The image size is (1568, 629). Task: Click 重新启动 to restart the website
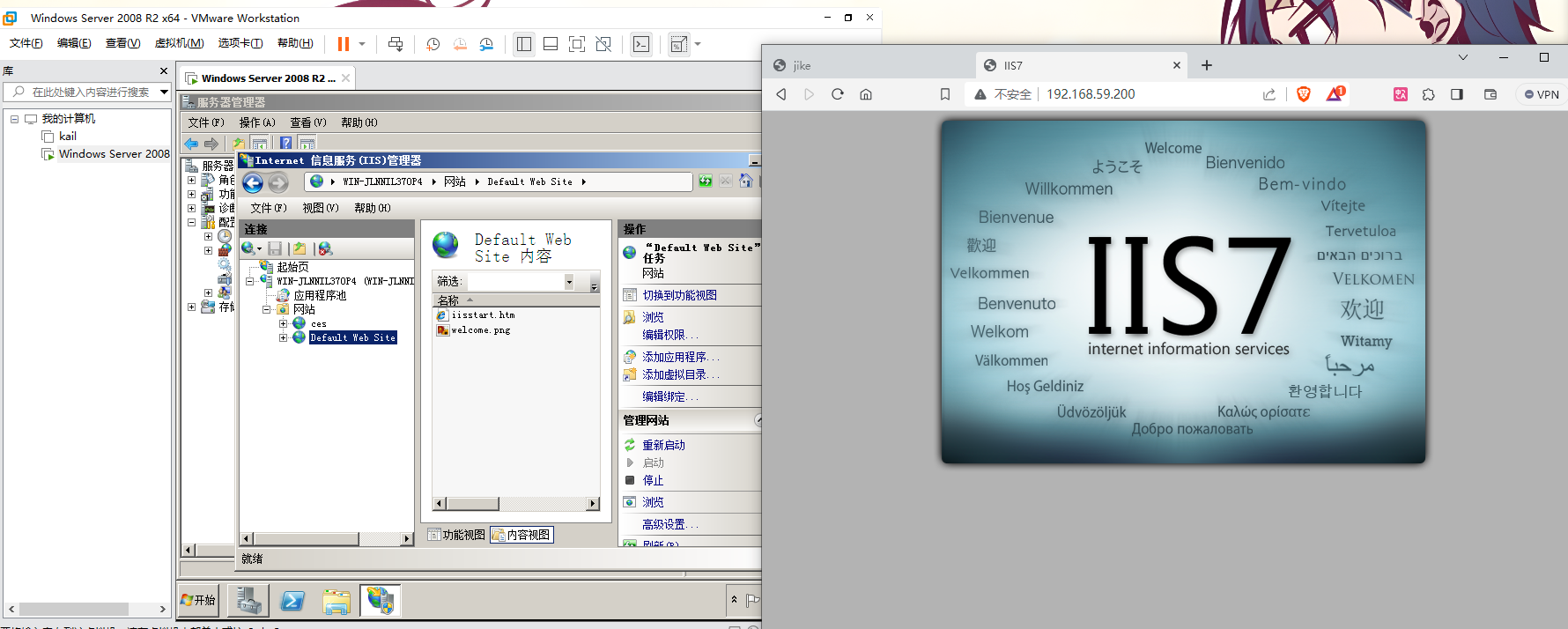[663, 445]
